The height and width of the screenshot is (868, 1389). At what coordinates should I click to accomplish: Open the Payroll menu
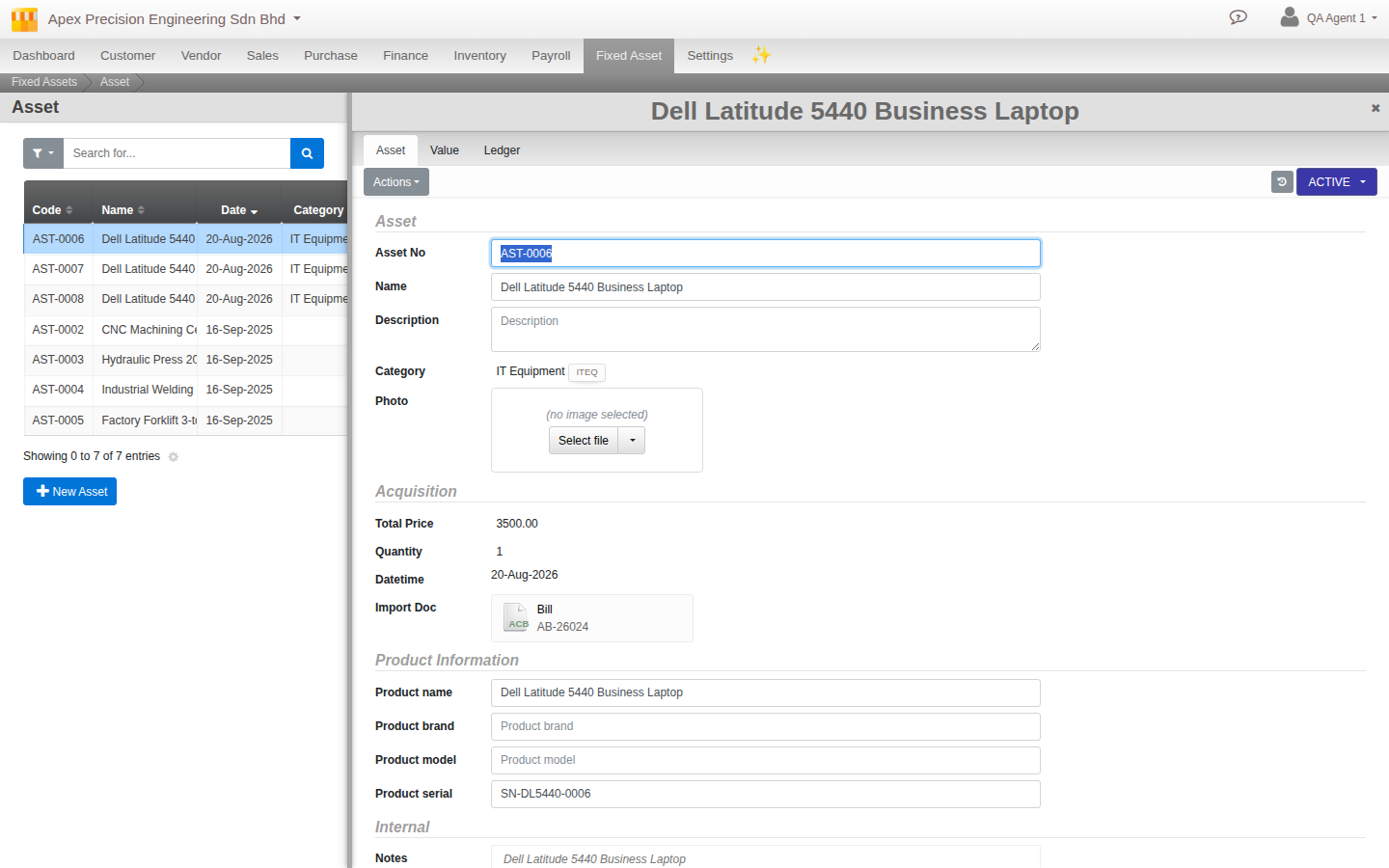click(x=551, y=56)
